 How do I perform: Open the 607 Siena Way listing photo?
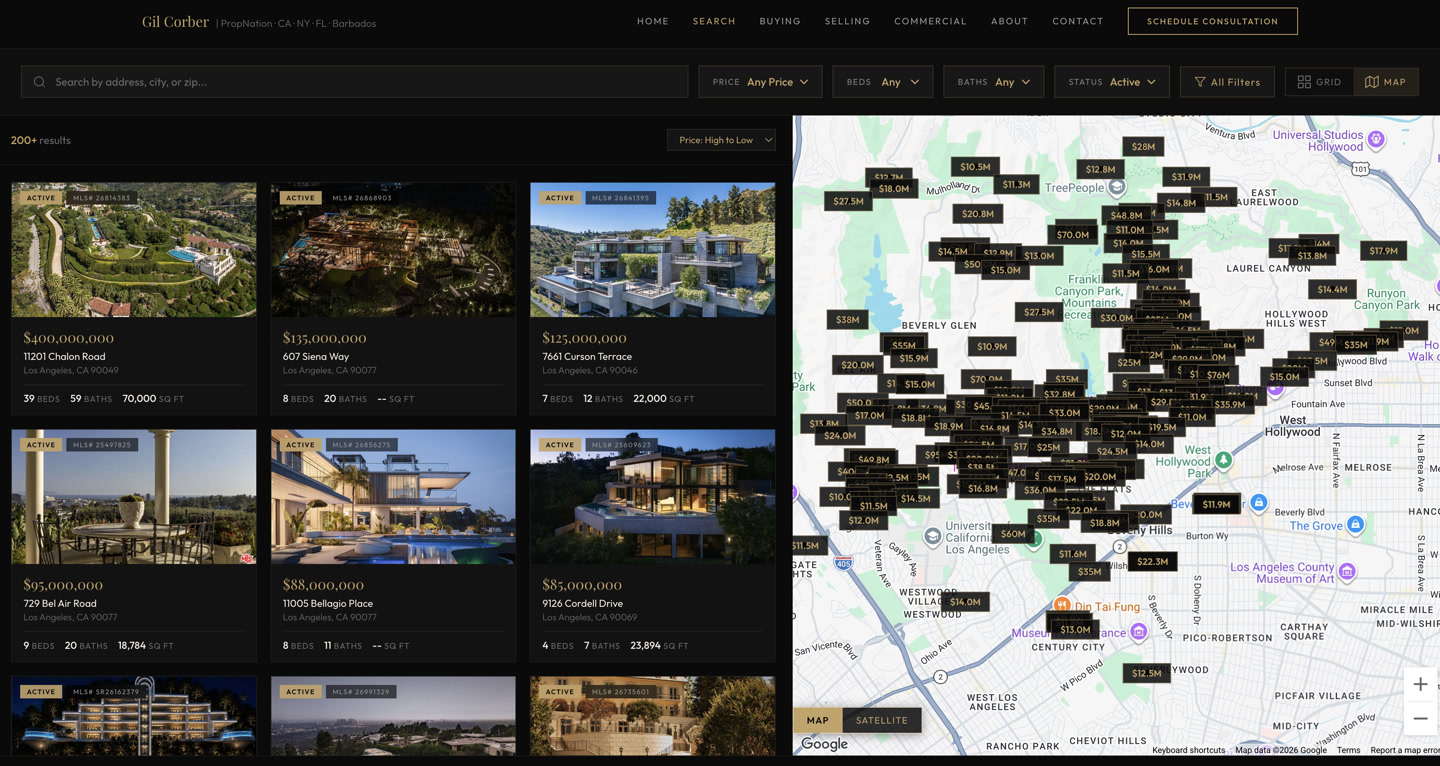393,250
